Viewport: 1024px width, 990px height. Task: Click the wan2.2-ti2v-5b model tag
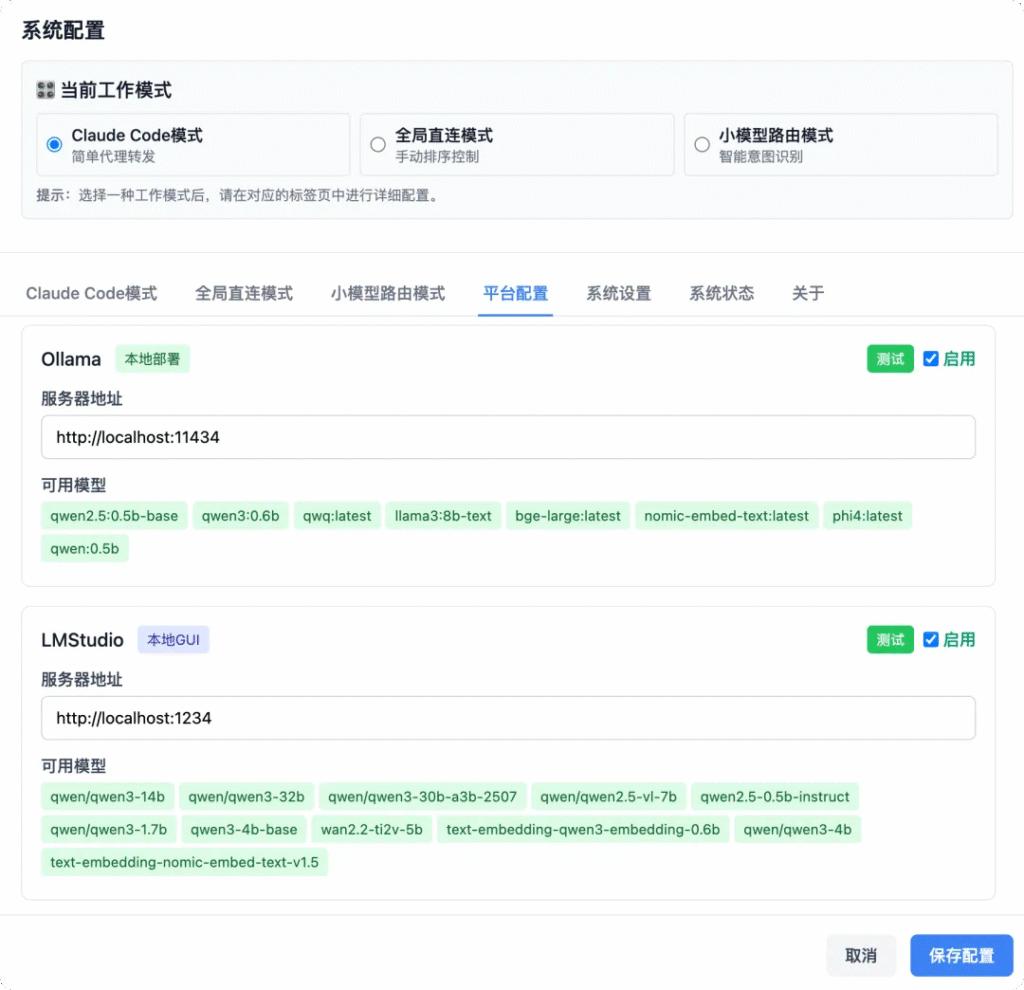pos(372,829)
